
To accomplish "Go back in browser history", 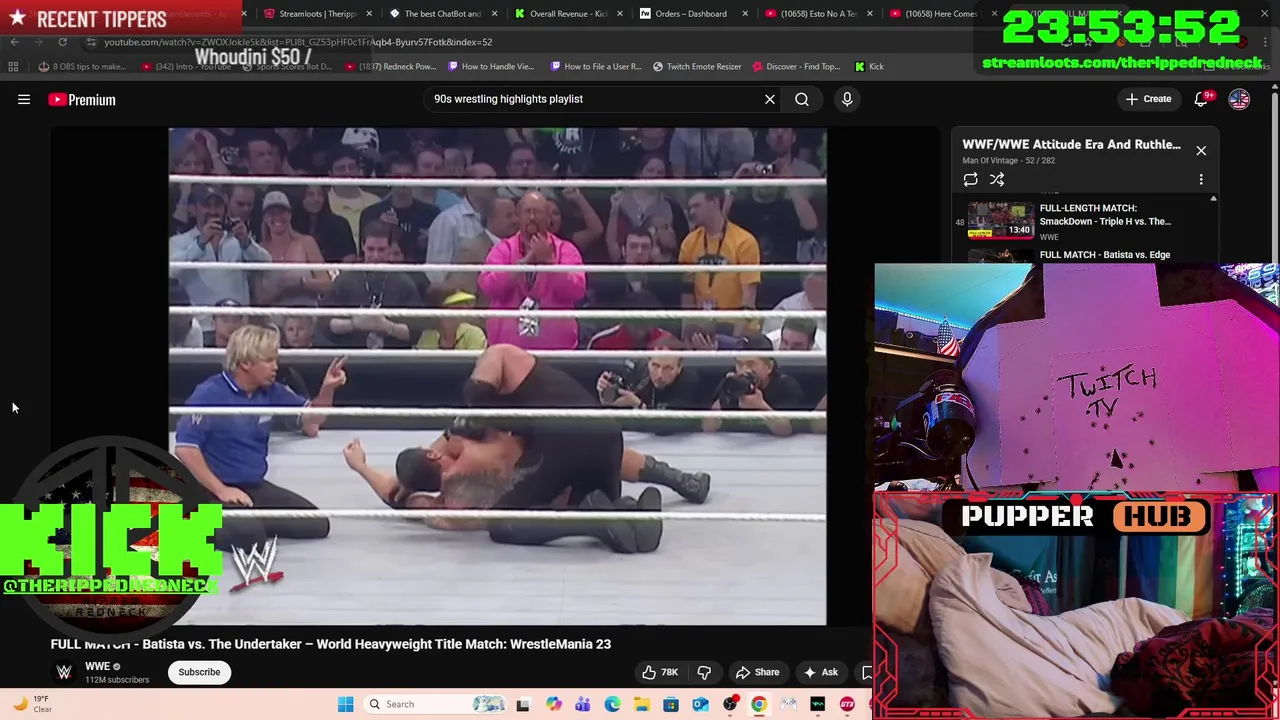I will click(14, 42).
